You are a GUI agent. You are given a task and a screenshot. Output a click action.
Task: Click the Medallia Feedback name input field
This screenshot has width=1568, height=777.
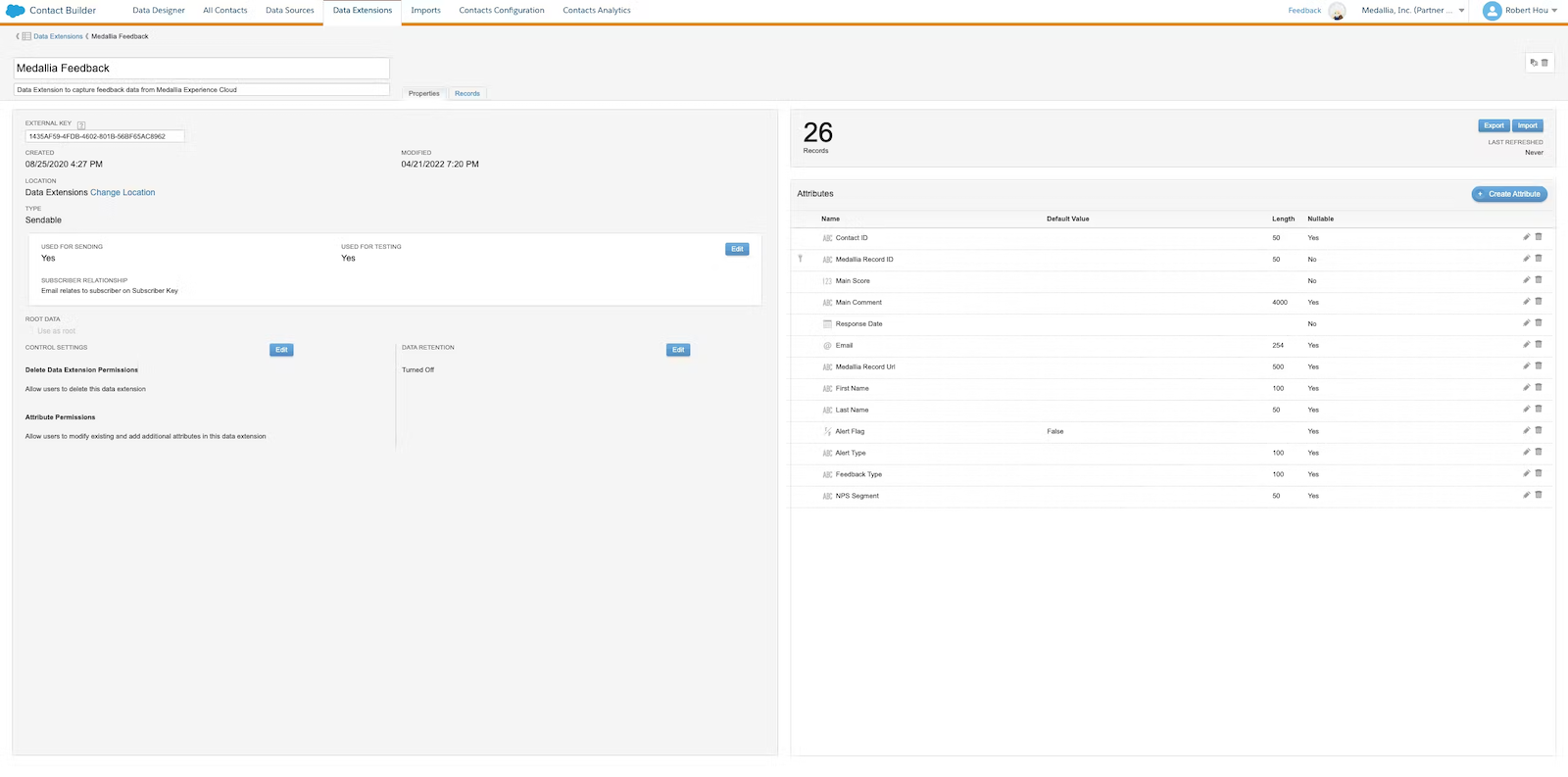click(x=201, y=69)
